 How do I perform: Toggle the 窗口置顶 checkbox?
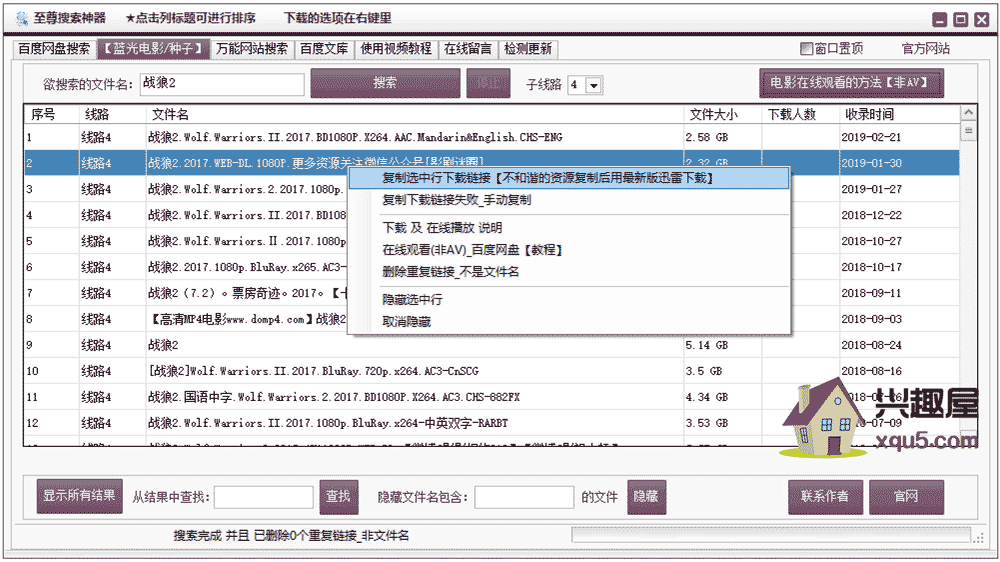806,48
